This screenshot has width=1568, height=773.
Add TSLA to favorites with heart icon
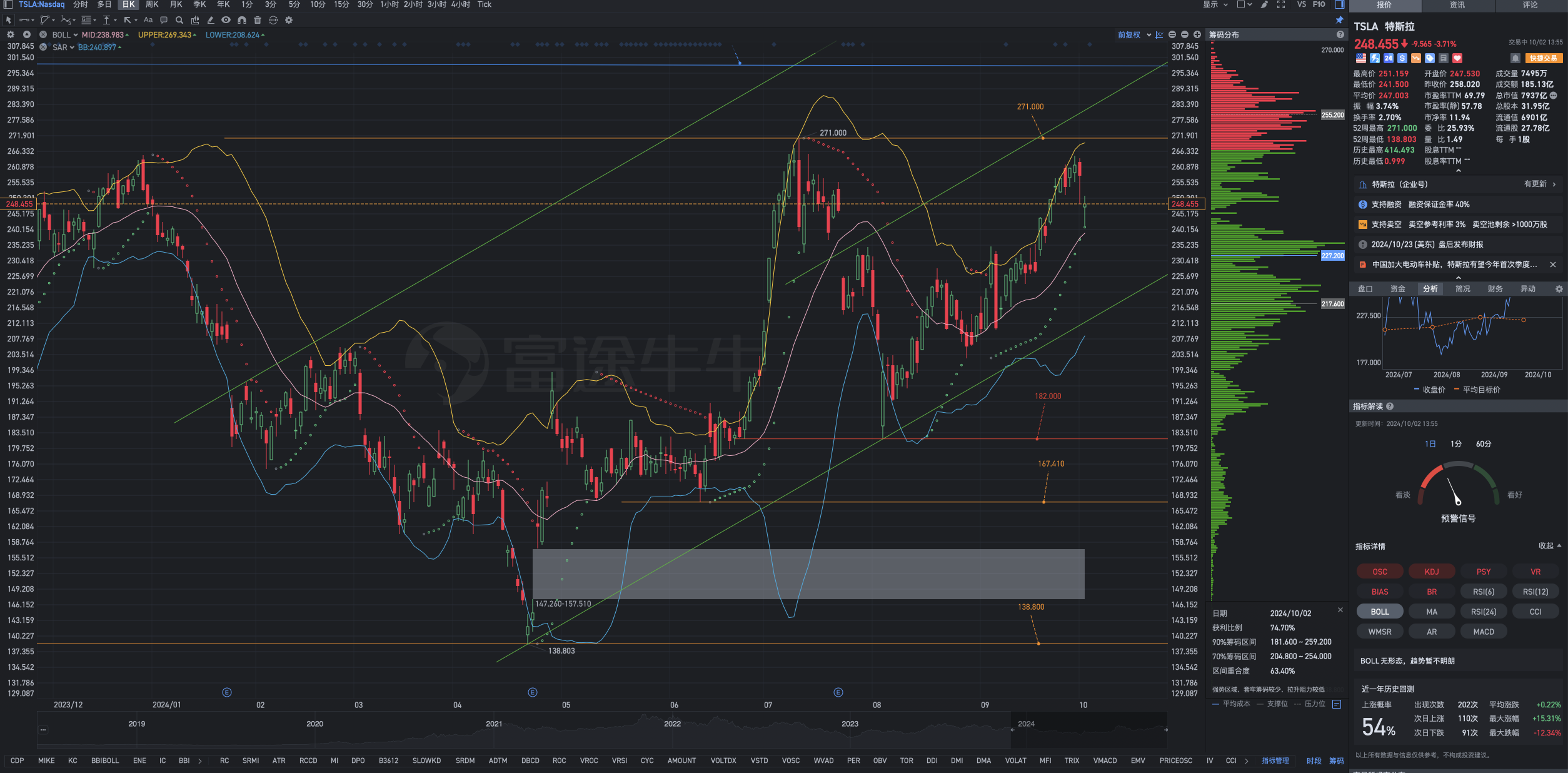tap(1457, 58)
